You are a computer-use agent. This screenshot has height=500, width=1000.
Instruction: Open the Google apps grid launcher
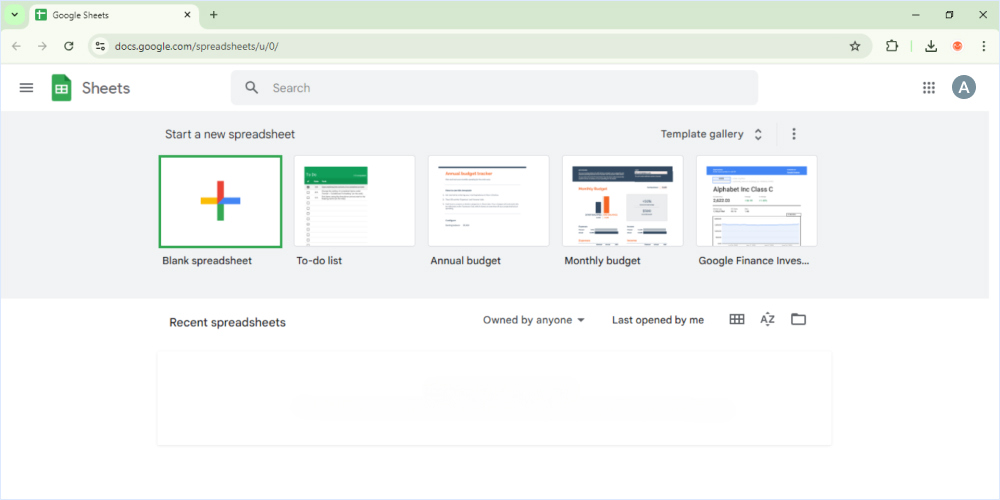pyautogui.click(x=928, y=88)
